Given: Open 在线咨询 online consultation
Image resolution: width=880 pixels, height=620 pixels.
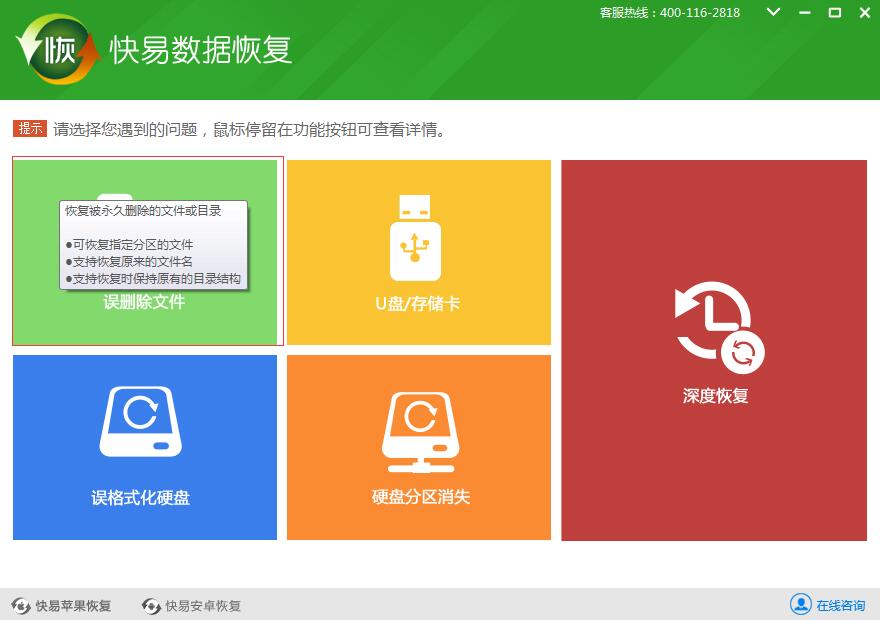Looking at the screenshot, I should 827,605.
